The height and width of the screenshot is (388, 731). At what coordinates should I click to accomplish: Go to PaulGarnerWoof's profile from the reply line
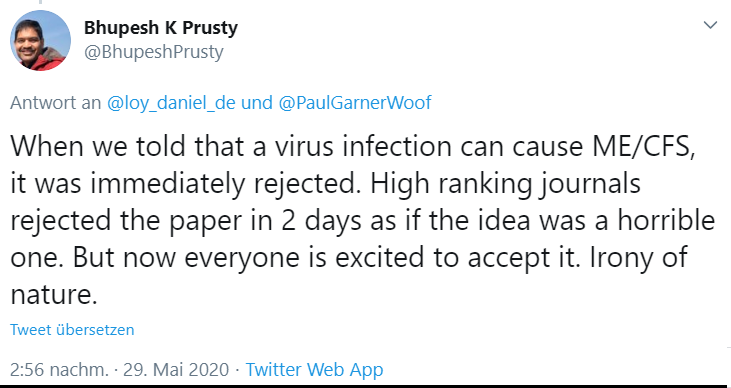355,103
